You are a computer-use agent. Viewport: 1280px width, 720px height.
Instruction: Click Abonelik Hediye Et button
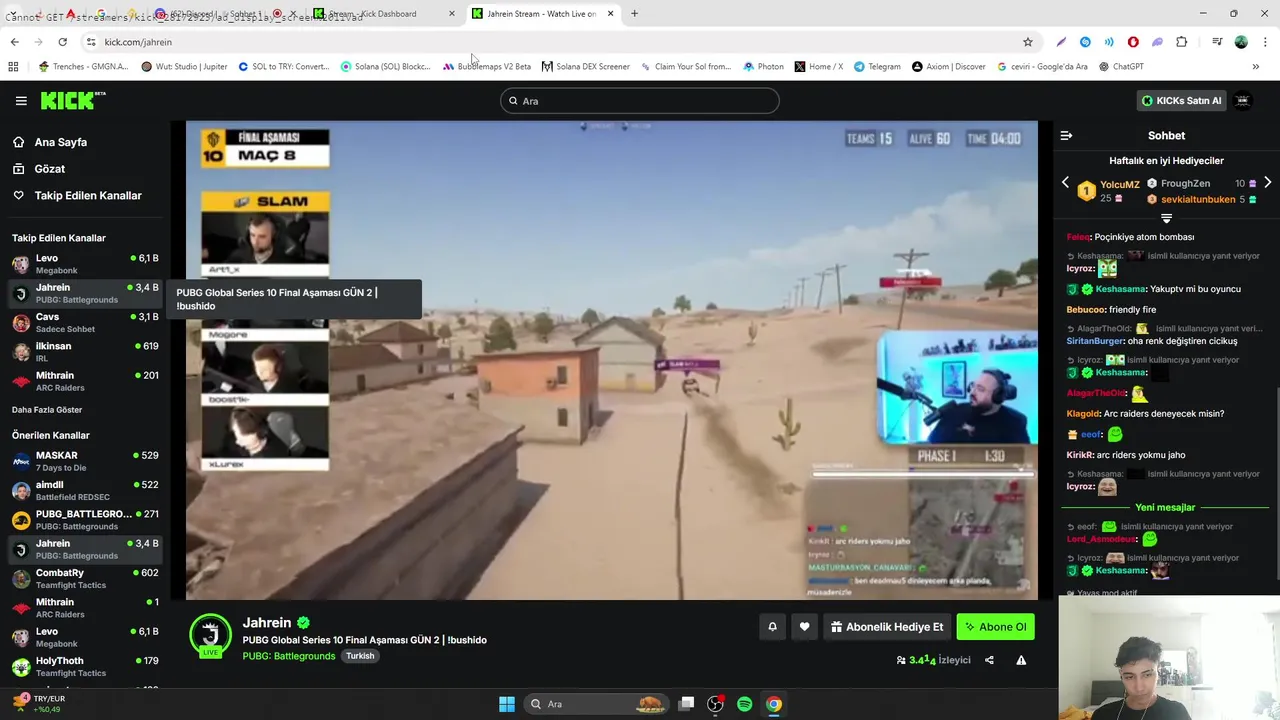887,627
